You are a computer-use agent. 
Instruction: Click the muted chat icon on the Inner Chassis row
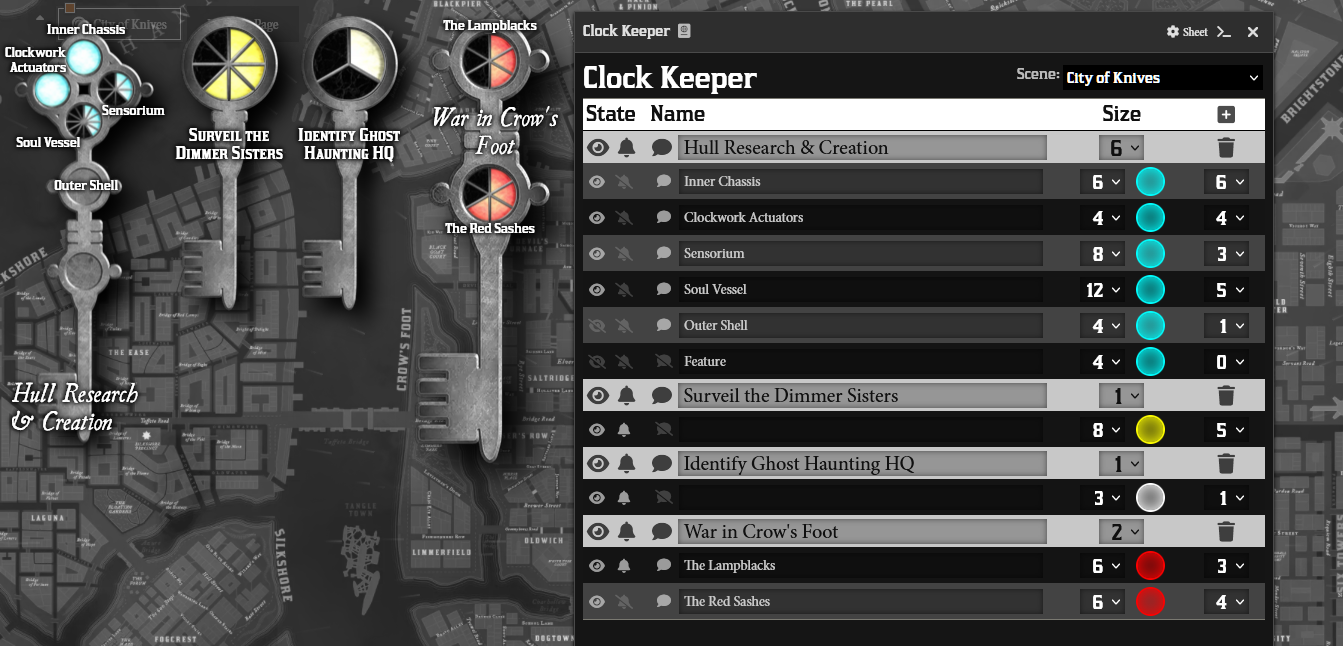click(x=661, y=182)
